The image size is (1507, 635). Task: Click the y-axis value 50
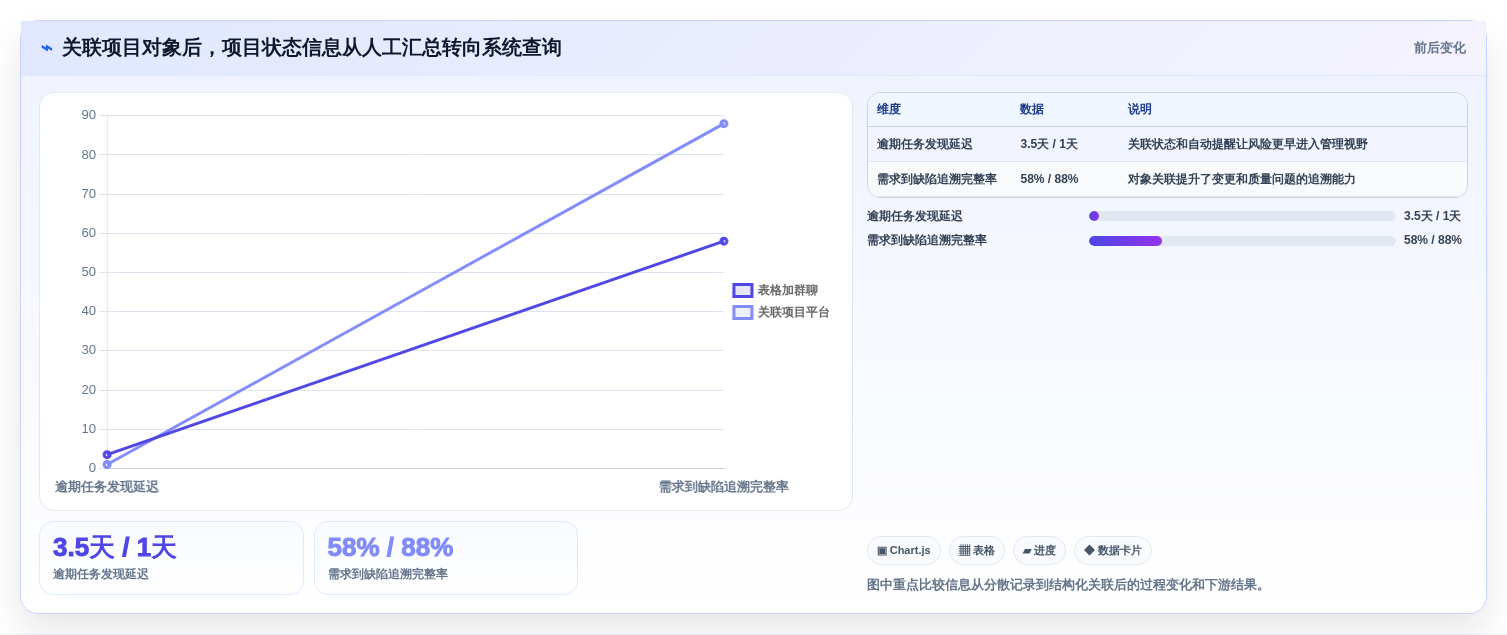click(89, 272)
